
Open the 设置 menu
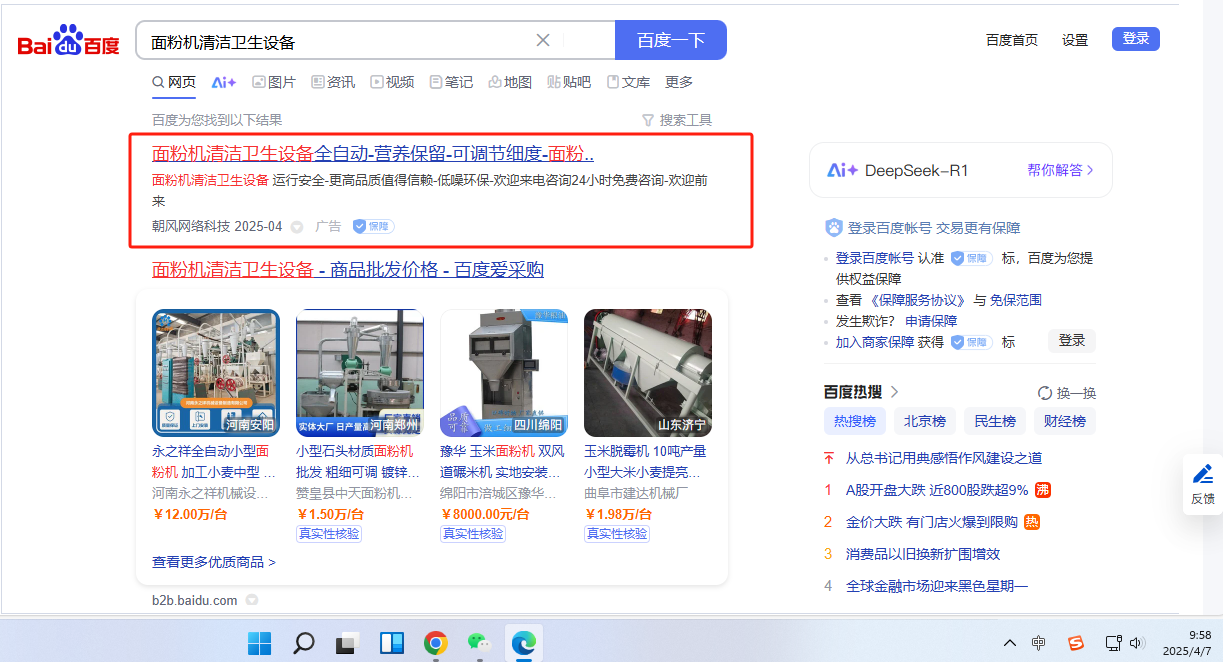coord(1075,40)
